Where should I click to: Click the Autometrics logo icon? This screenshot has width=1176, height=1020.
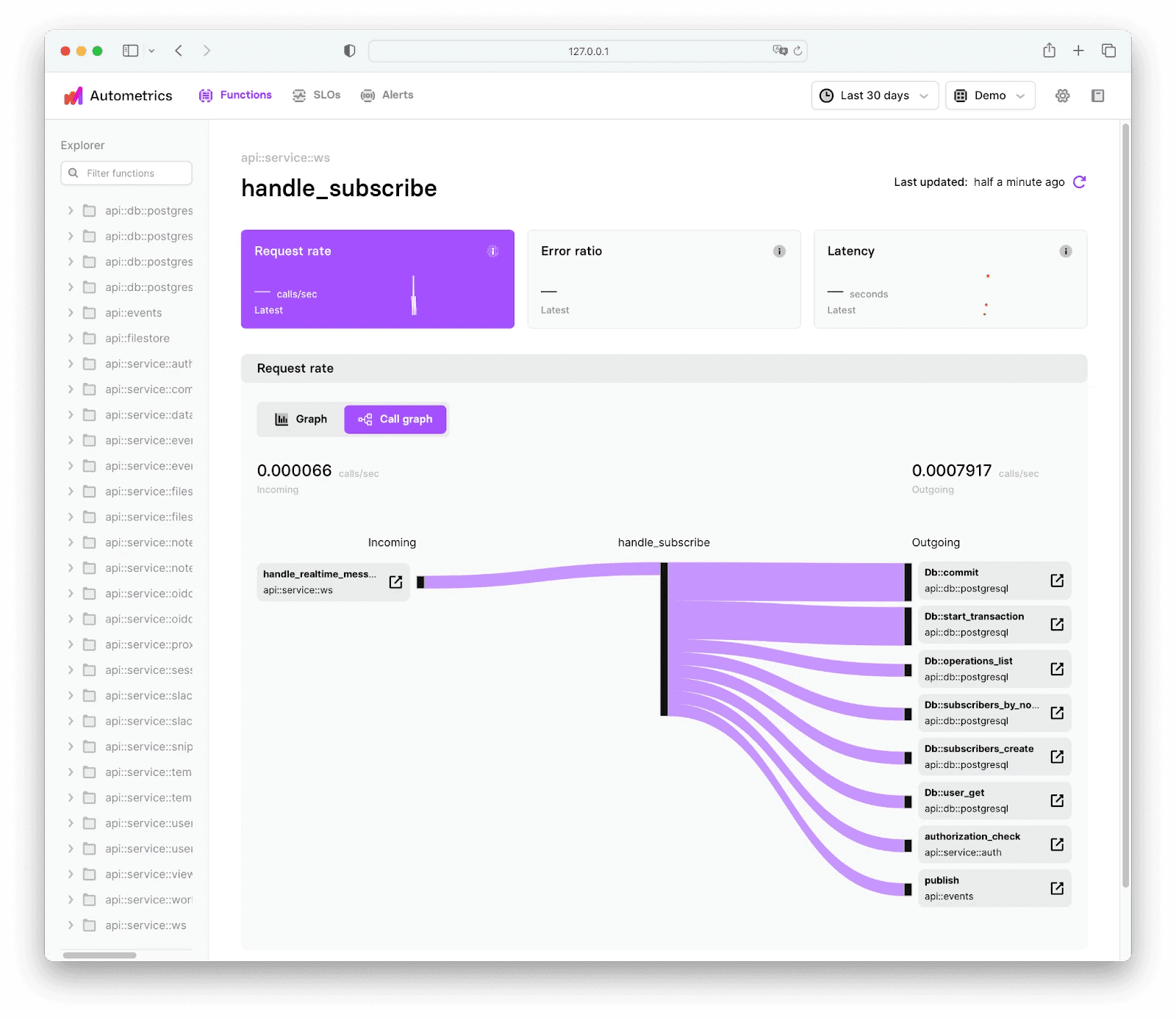tap(73, 96)
